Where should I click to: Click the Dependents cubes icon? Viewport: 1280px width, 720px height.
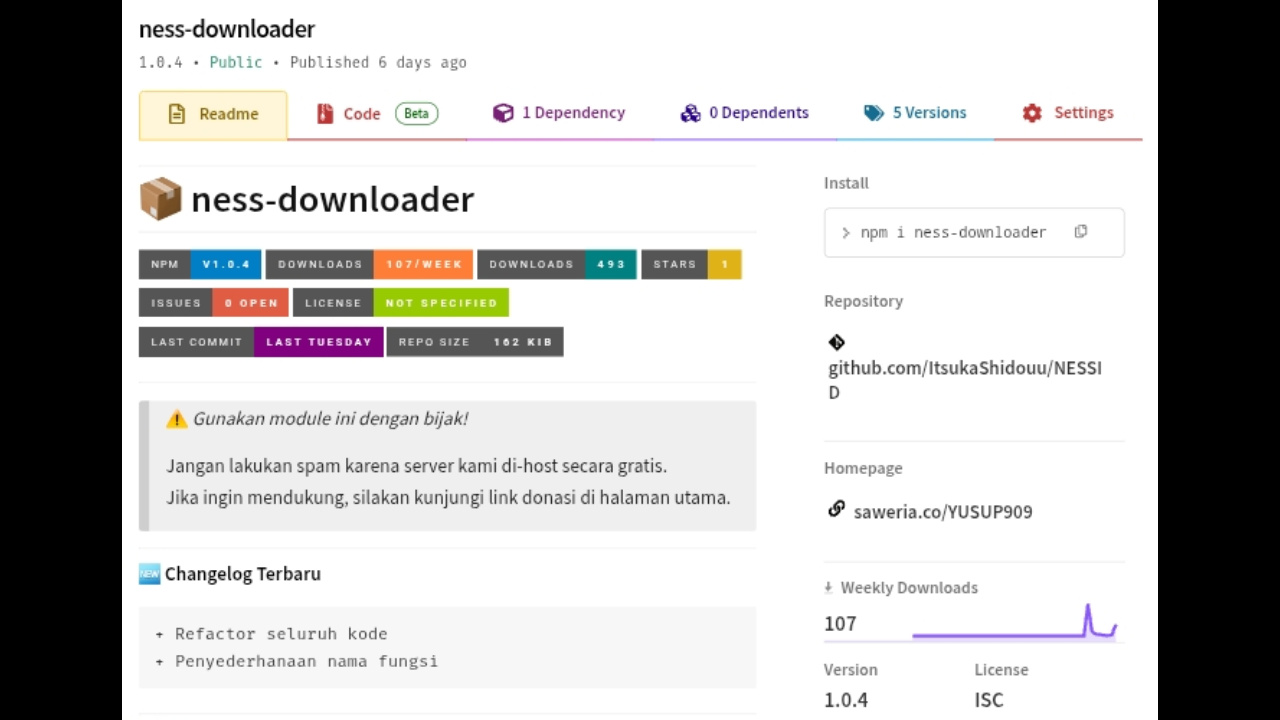click(690, 113)
